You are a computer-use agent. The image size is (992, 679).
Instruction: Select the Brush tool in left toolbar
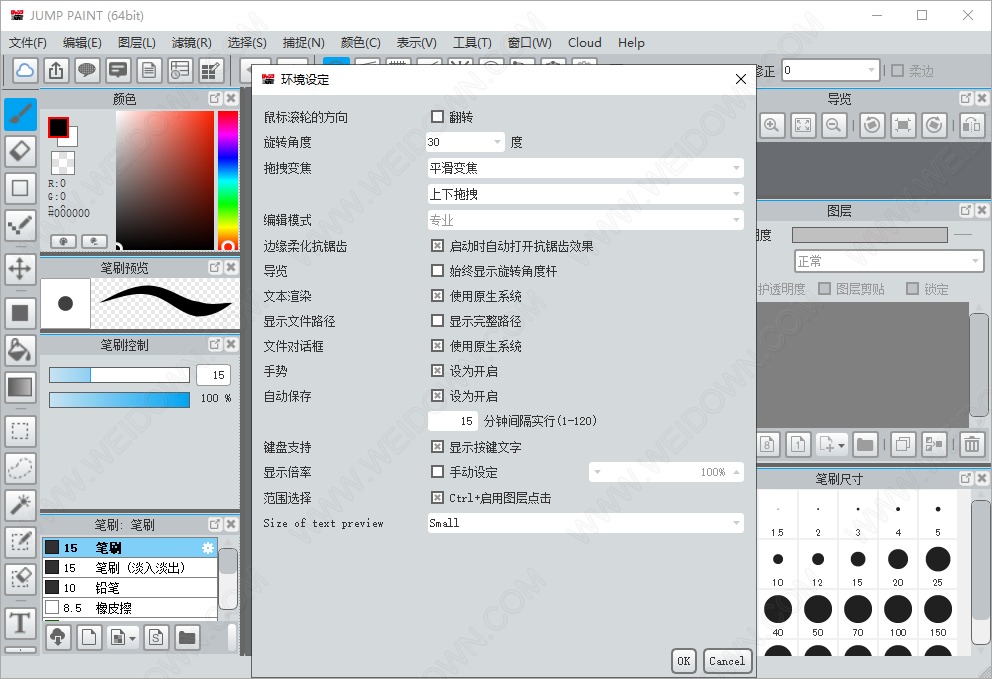(x=20, y=115)
